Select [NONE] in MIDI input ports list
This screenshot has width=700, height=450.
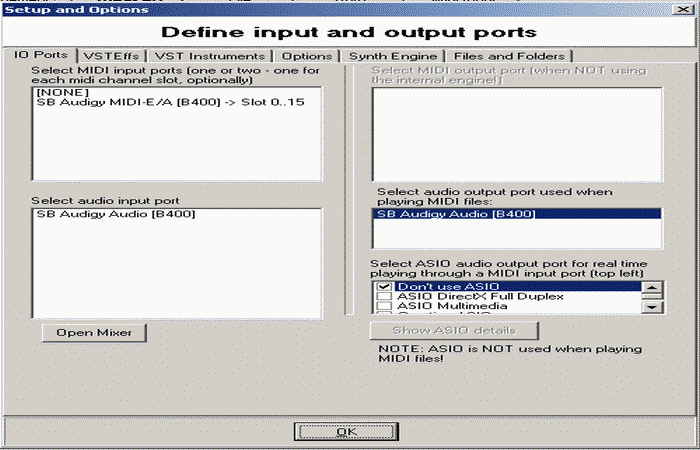(x=56, y=91)
